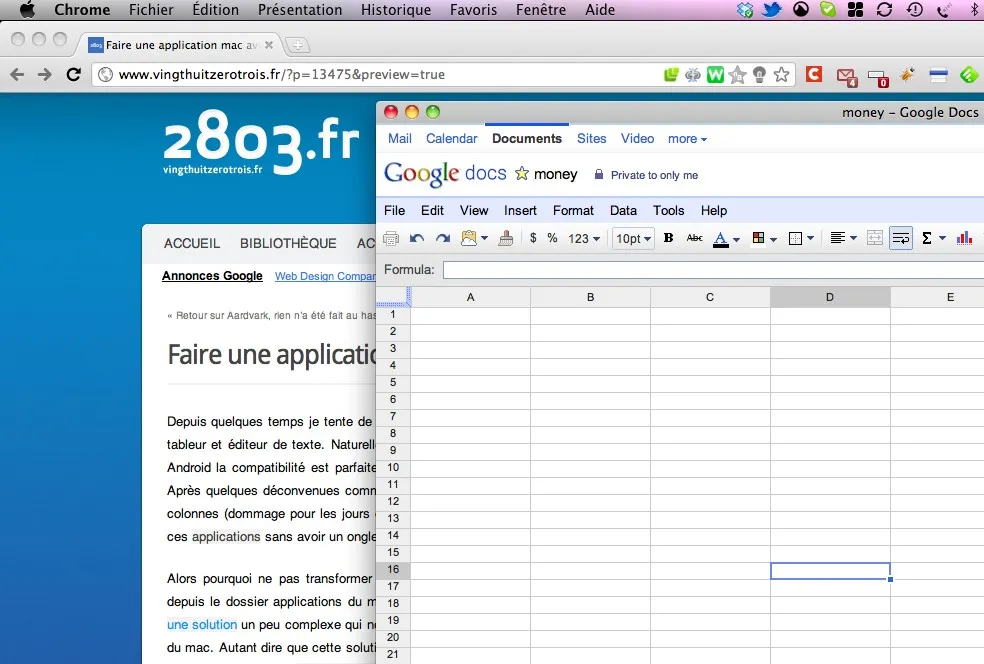Click the Chrome address bar URL

pos(282,75)
